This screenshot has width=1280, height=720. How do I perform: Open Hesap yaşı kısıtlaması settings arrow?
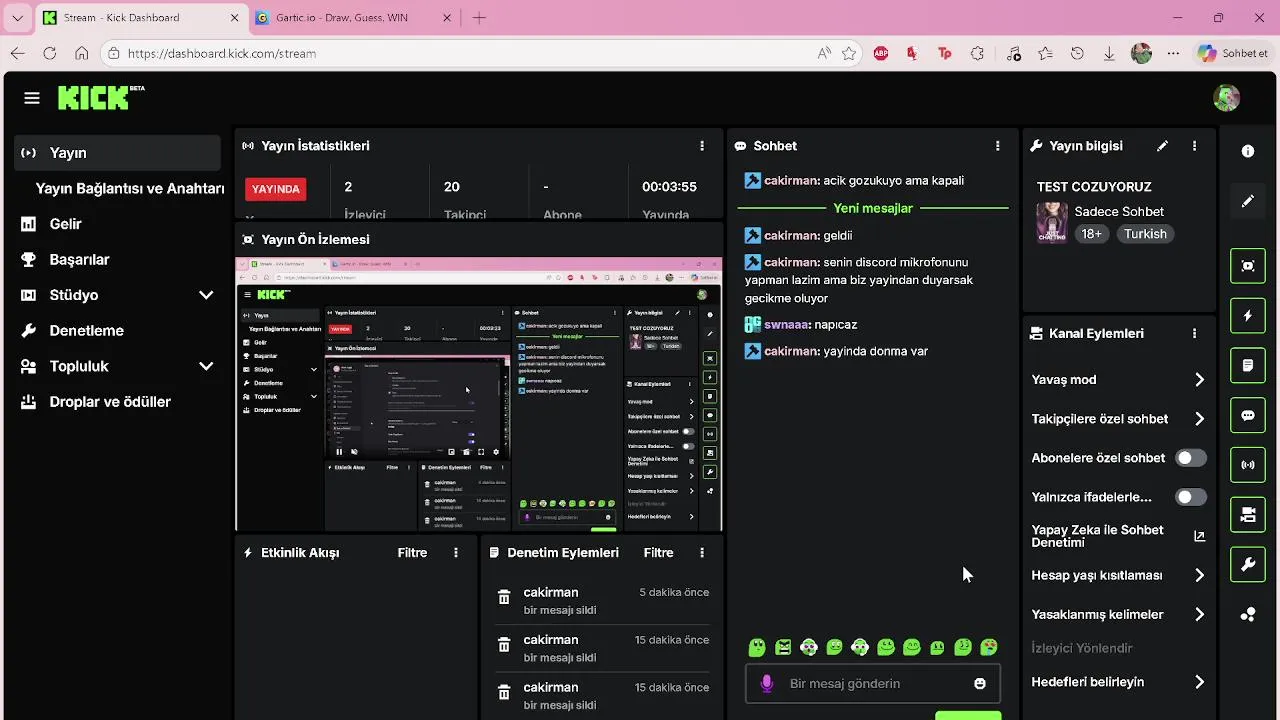tap(1199, 576)
